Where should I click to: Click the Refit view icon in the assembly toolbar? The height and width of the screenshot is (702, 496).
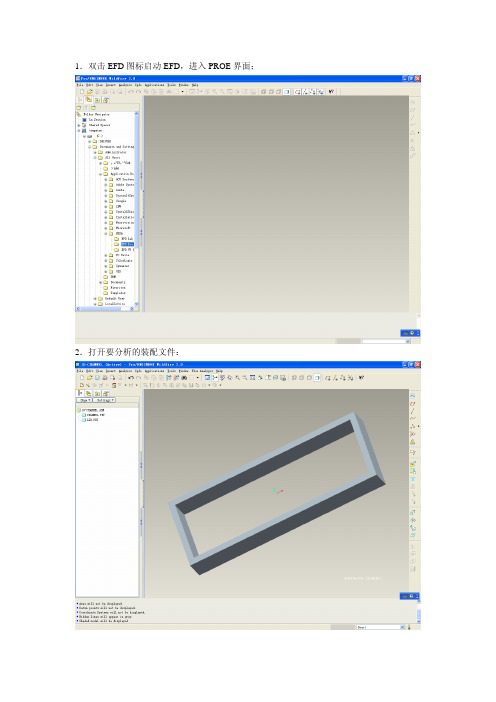pos(252,378)
